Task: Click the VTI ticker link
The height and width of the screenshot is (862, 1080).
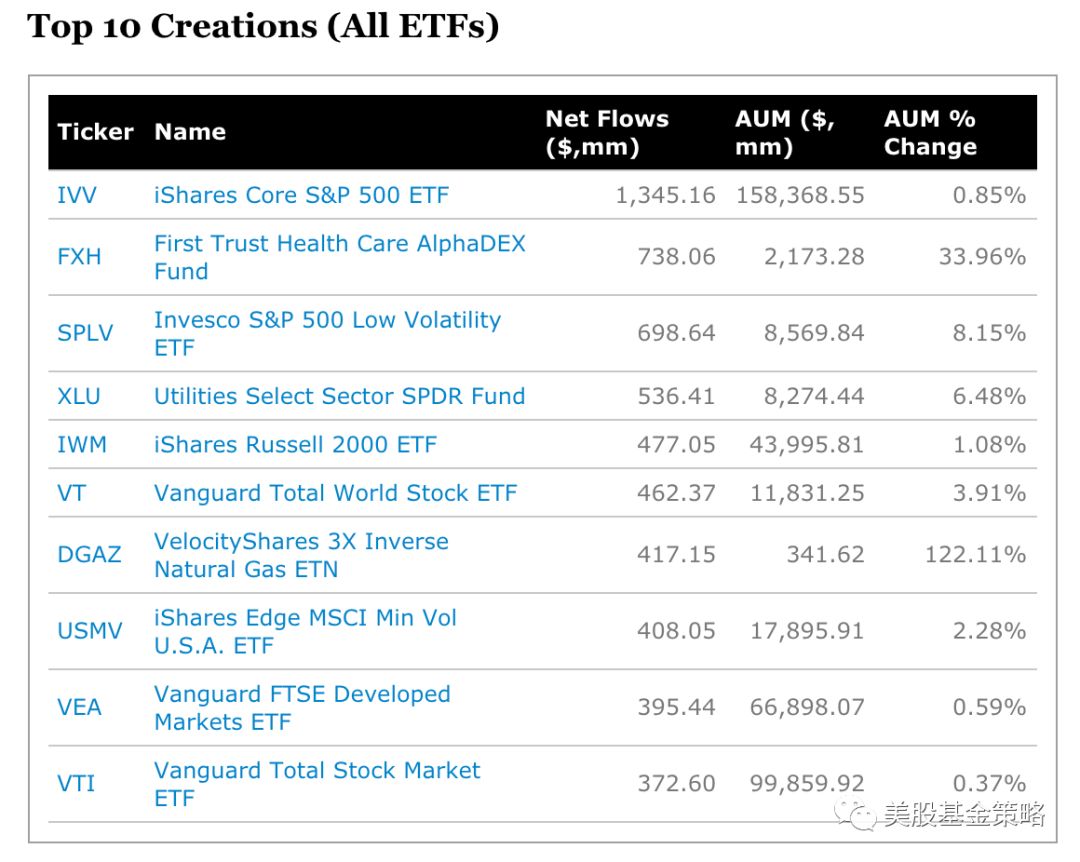Action: (76, 783)
